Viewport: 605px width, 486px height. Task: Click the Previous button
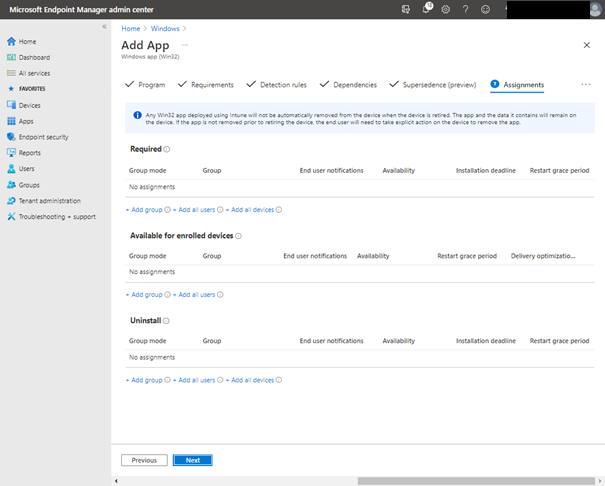pos(144,460)
